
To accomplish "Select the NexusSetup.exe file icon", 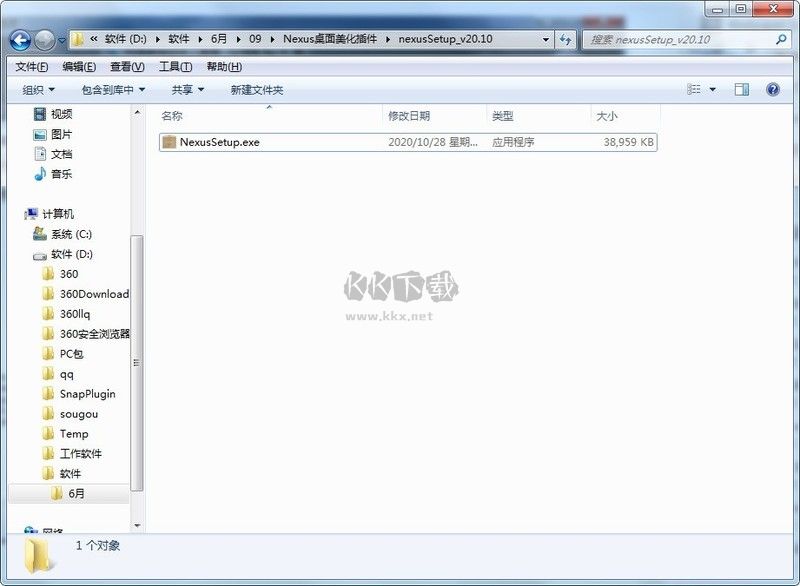I will 169,142.
